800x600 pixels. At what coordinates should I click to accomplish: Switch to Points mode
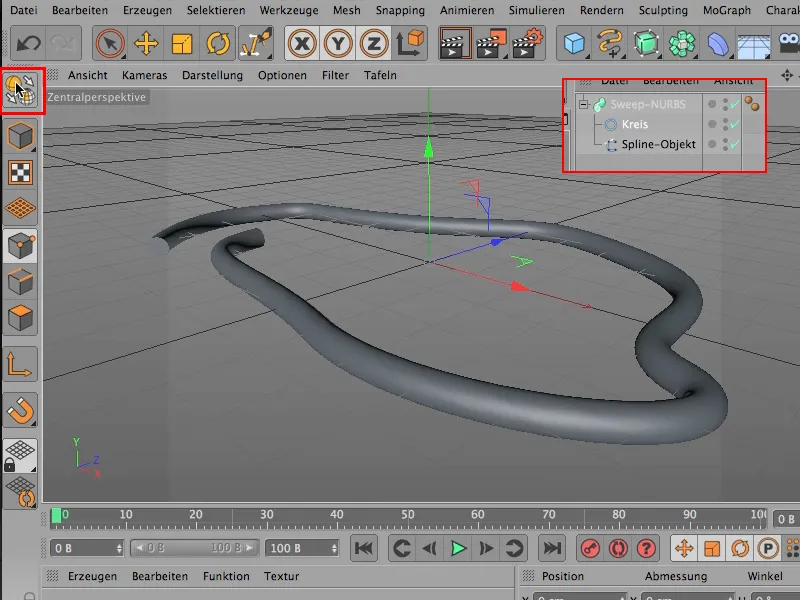click(20, 246)
